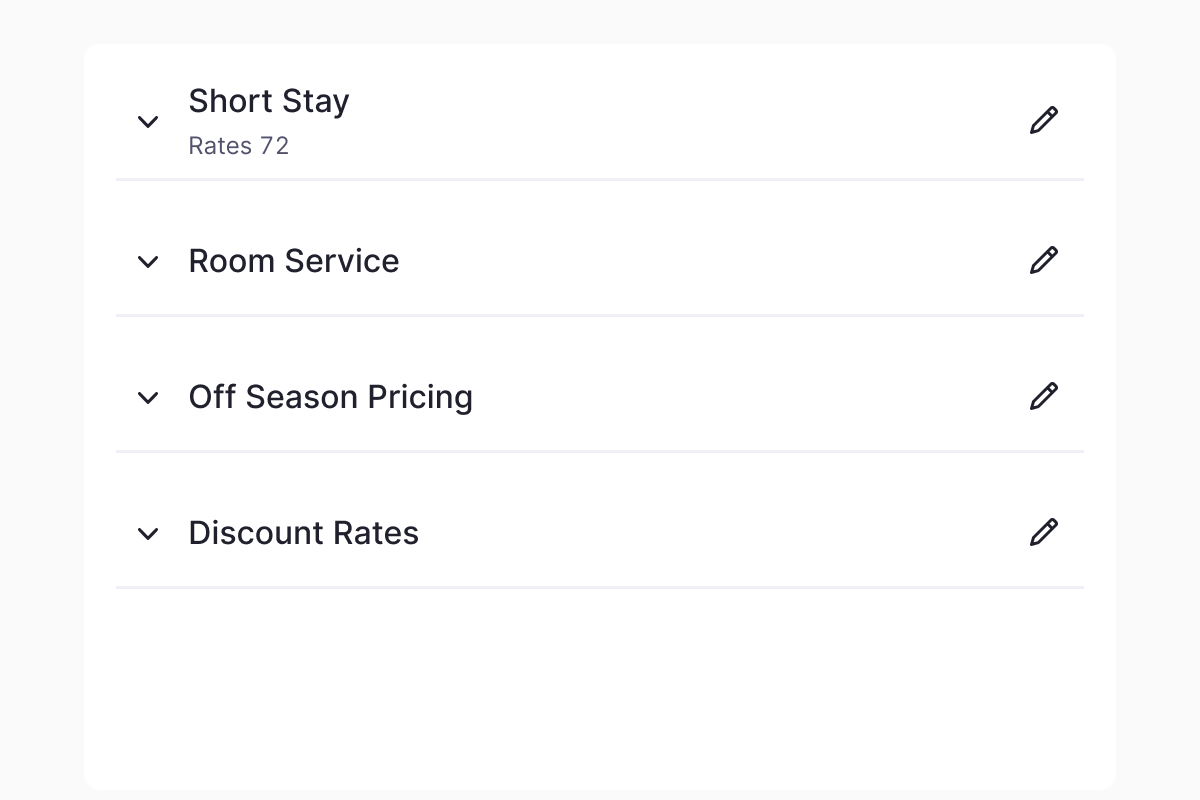Click the gray page background outside the card
Image resolution: width=1200 pixels, height=800 pixels.
pos(40,400)
